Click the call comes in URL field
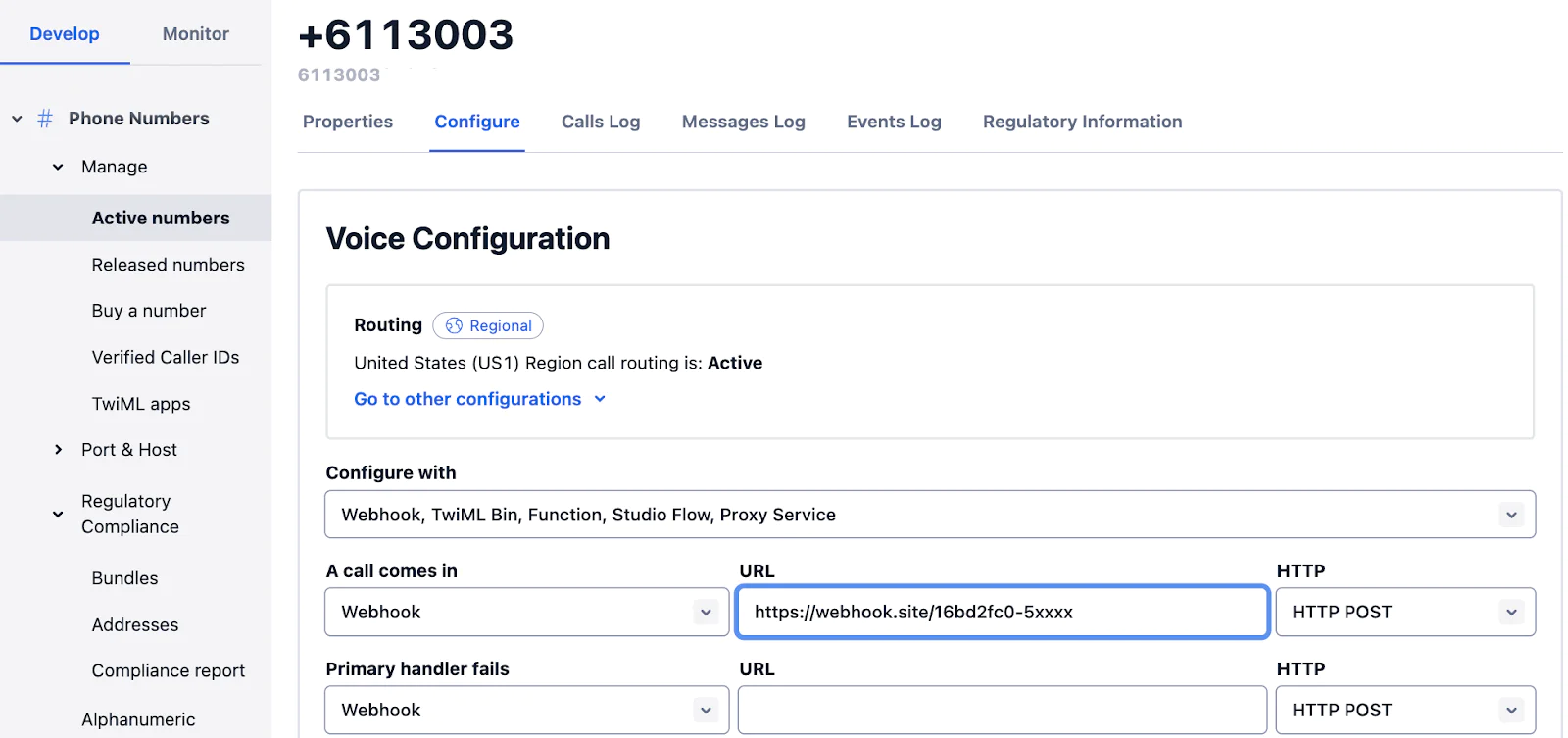Screen dimensions: 1568x738 1002,612
